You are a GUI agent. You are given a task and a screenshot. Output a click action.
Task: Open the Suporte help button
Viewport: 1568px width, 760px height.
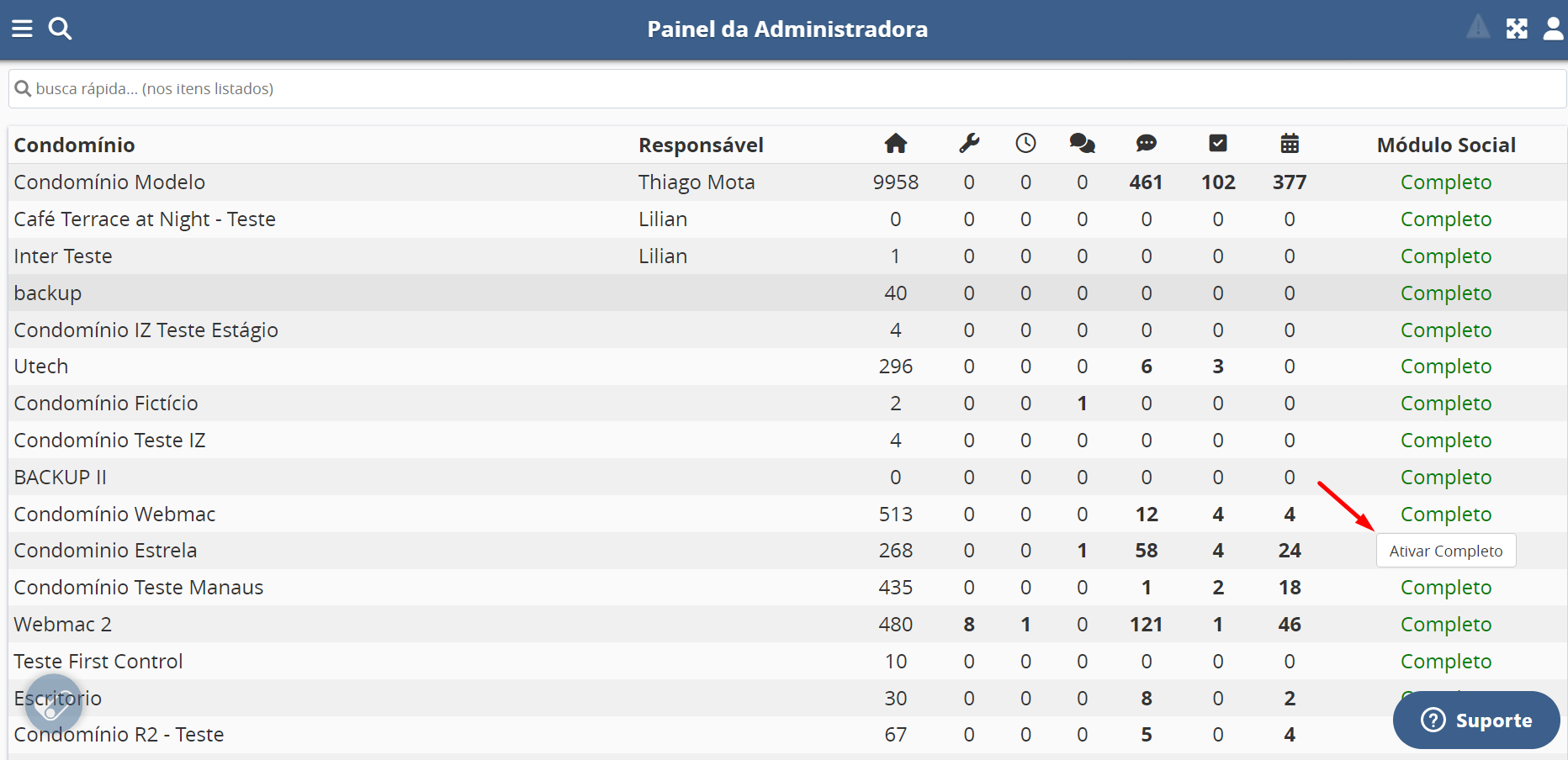coord(1476,720)
